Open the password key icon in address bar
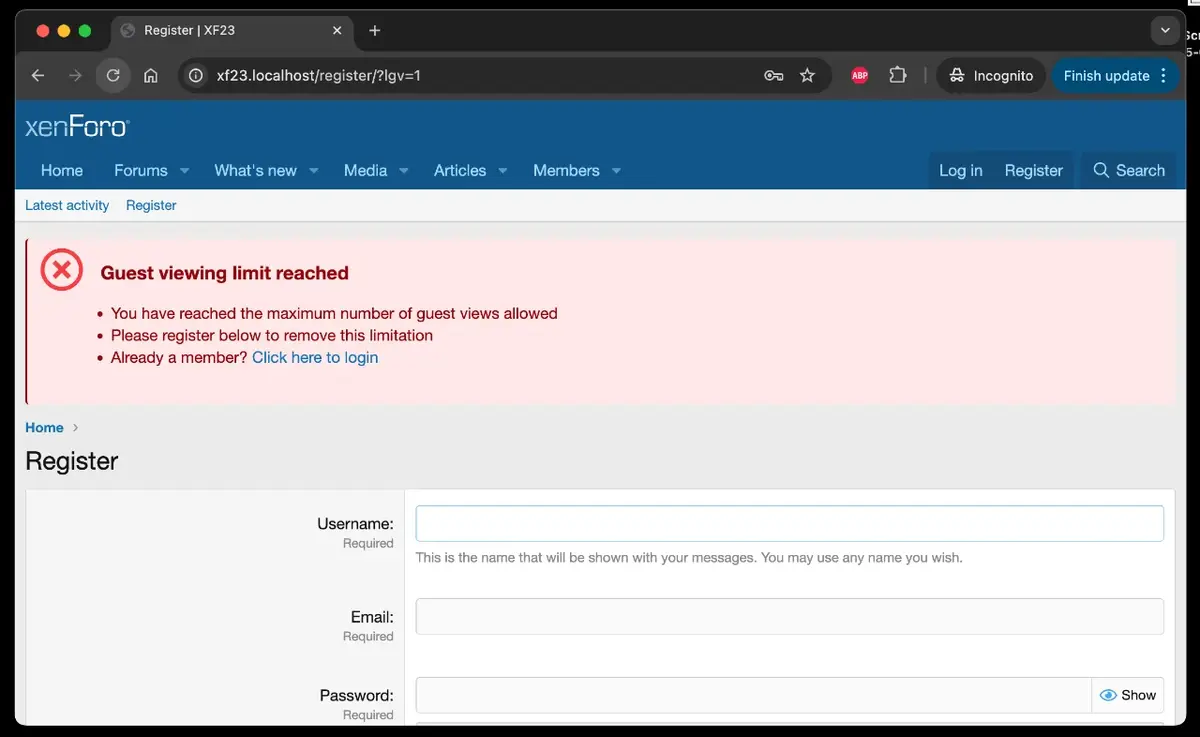The height and width of the screenshot is (737, 1200). click(773, 75)
